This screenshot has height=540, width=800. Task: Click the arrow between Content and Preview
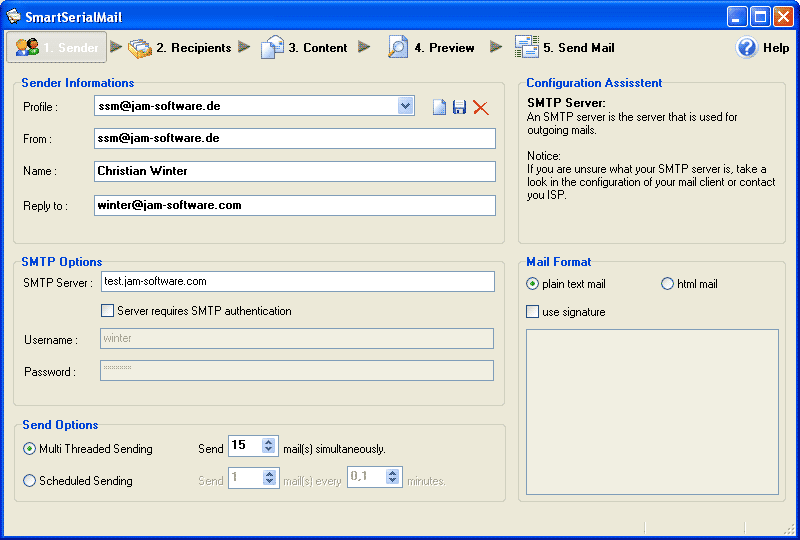364,47
